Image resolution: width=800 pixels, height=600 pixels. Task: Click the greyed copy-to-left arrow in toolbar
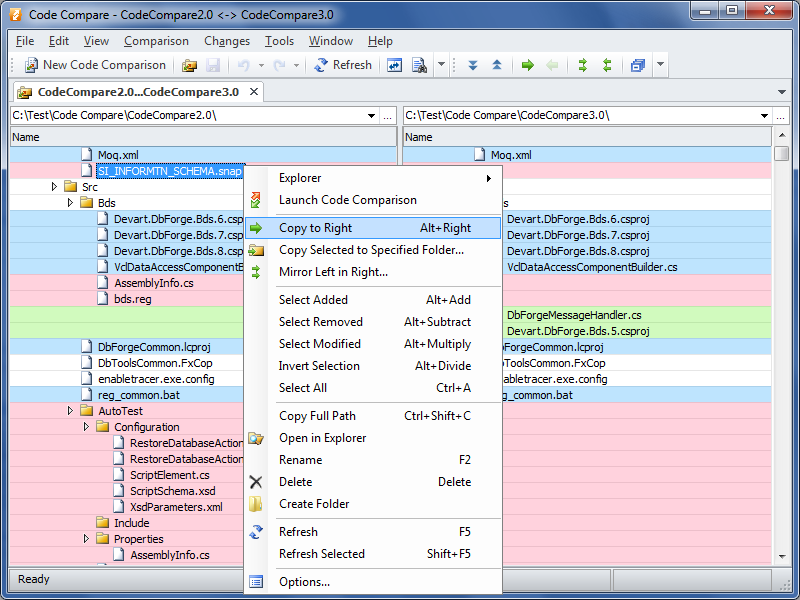[552, 65]
